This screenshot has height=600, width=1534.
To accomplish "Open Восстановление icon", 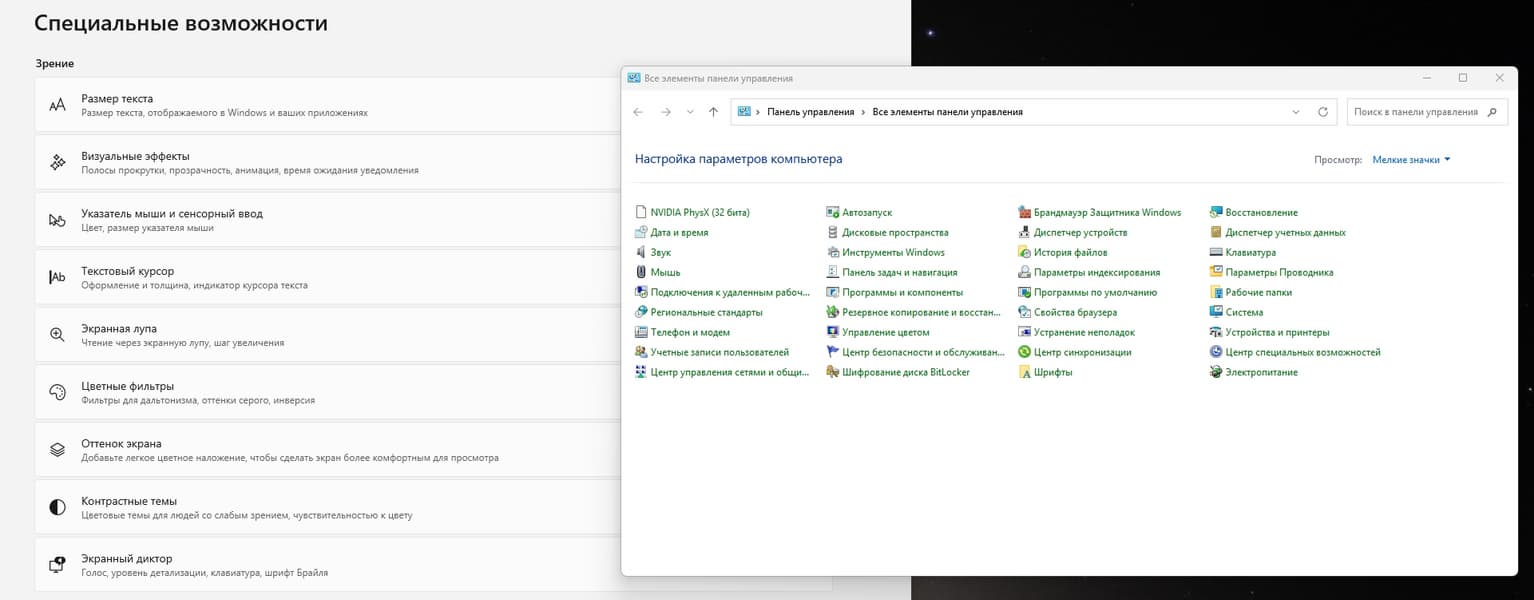I will point(1216,212).
